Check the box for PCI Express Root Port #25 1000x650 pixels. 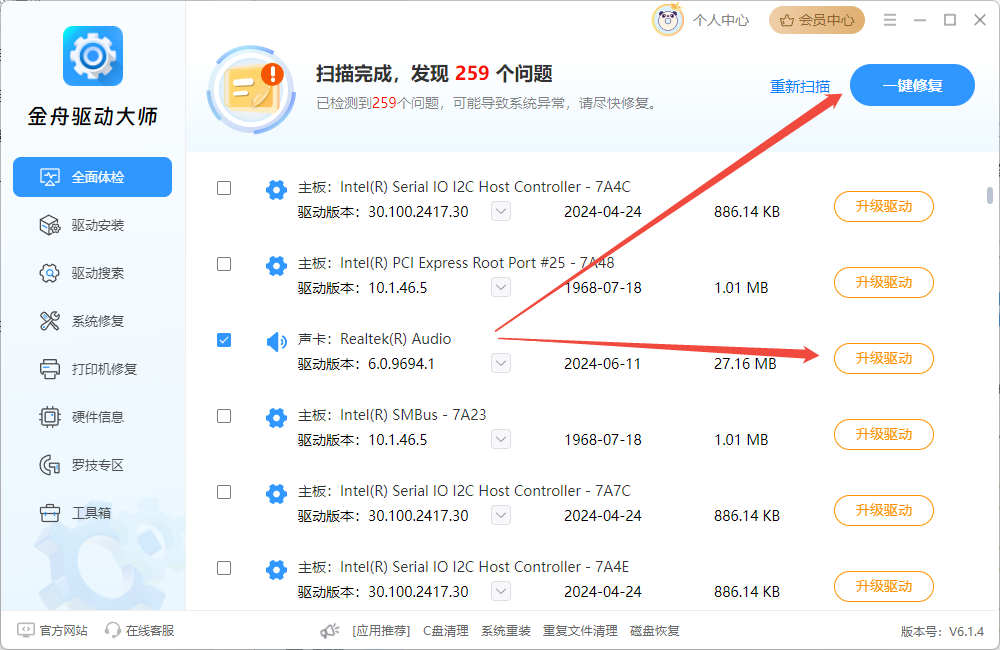click(224, 264)
